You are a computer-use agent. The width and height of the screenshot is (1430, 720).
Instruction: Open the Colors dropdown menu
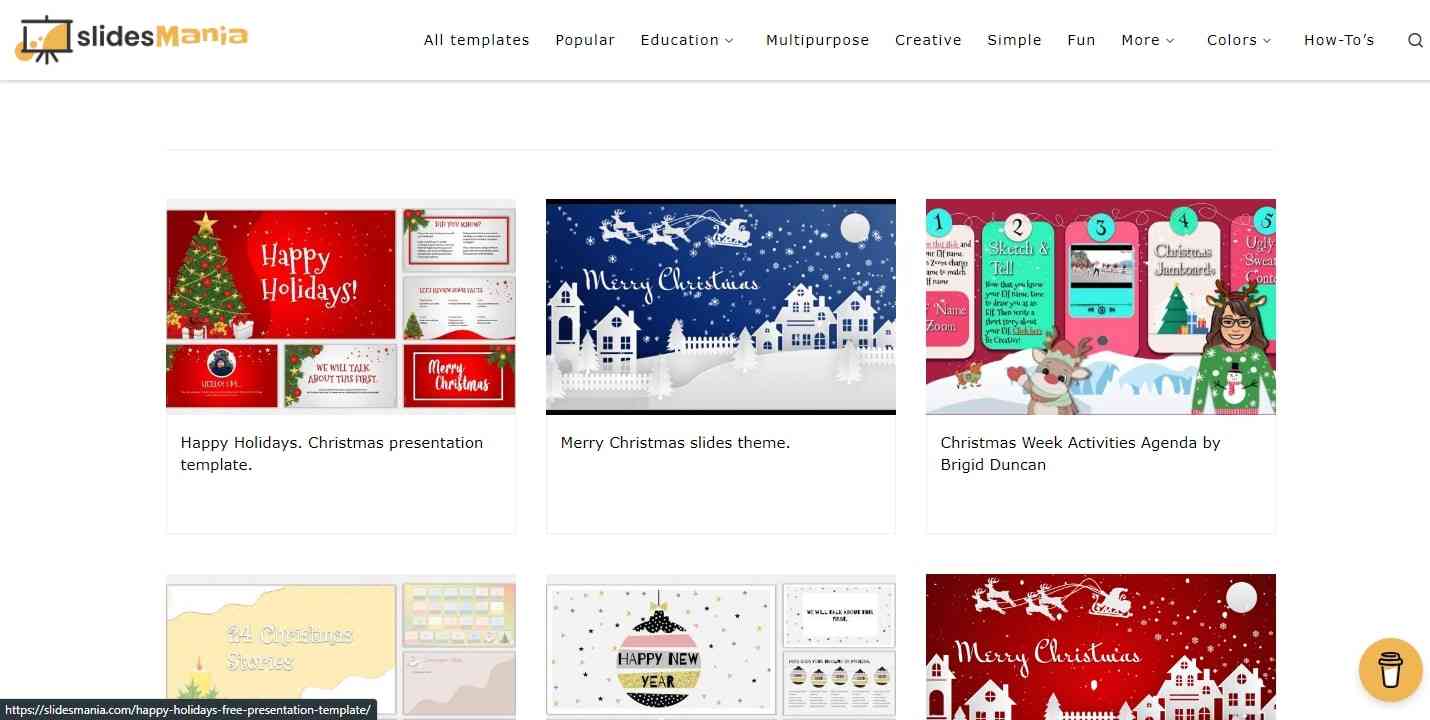pyautogui.click(x=1239, y=40)
